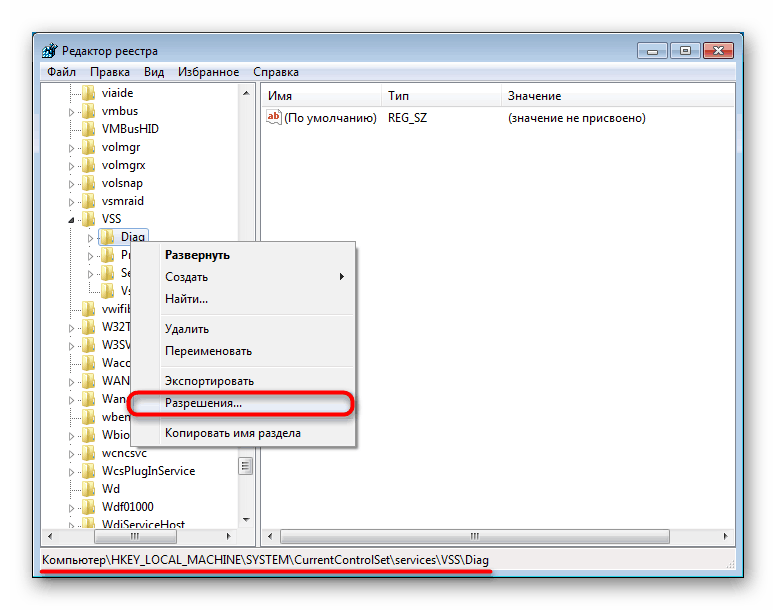Open the Избранное menu
Screen dimensions: 776x610
(208, 72)
